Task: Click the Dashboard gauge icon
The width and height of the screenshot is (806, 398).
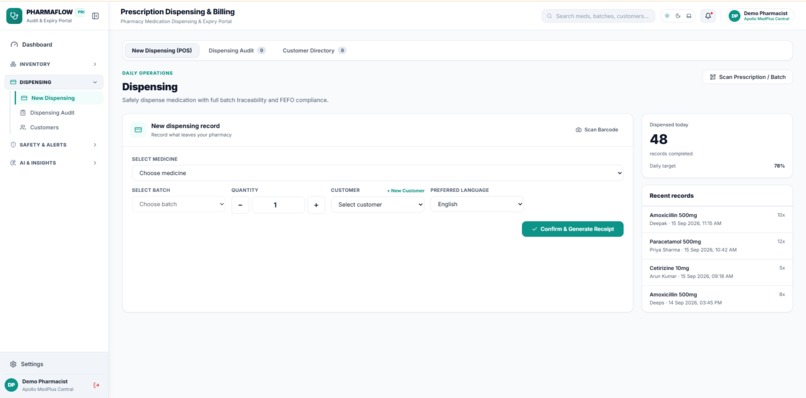Action: tap(14, 45)
